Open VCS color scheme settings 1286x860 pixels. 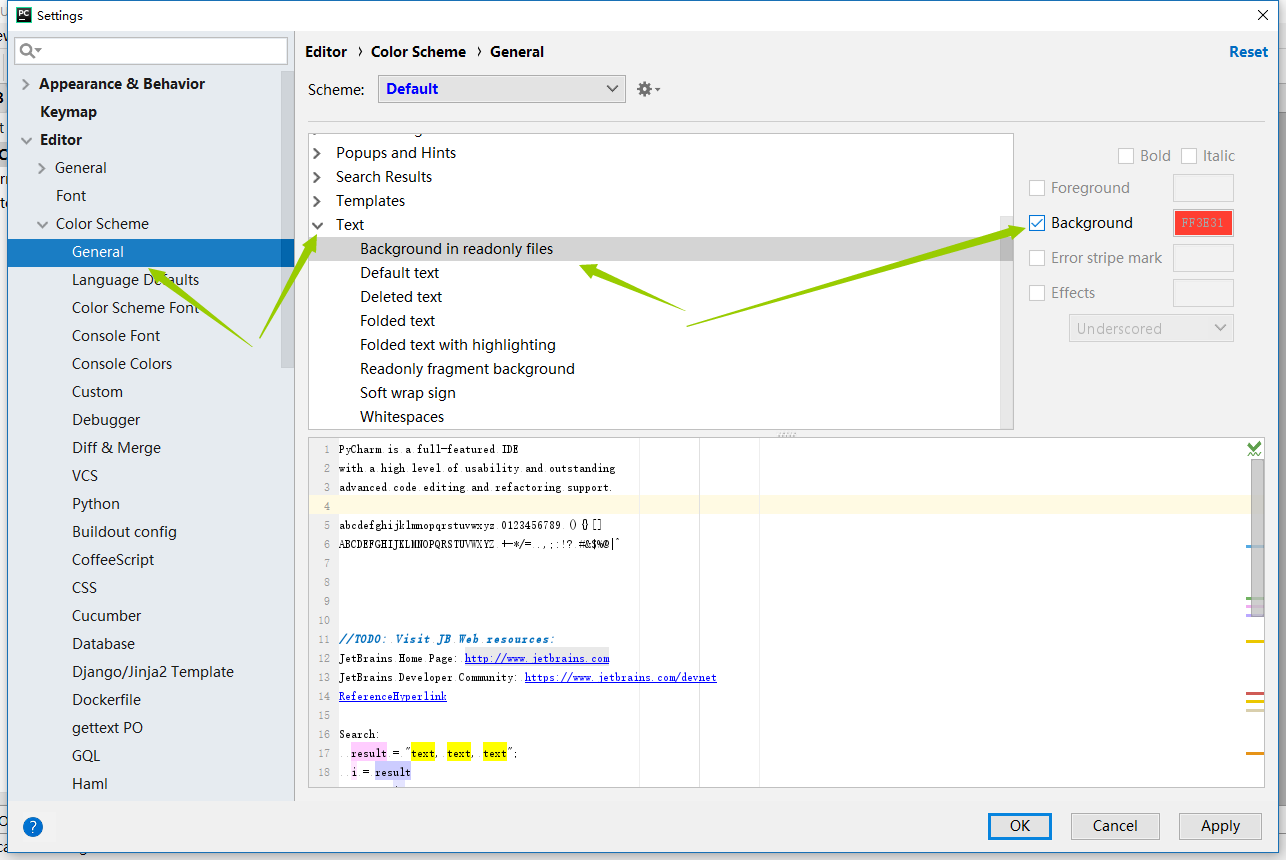(85, 476)
